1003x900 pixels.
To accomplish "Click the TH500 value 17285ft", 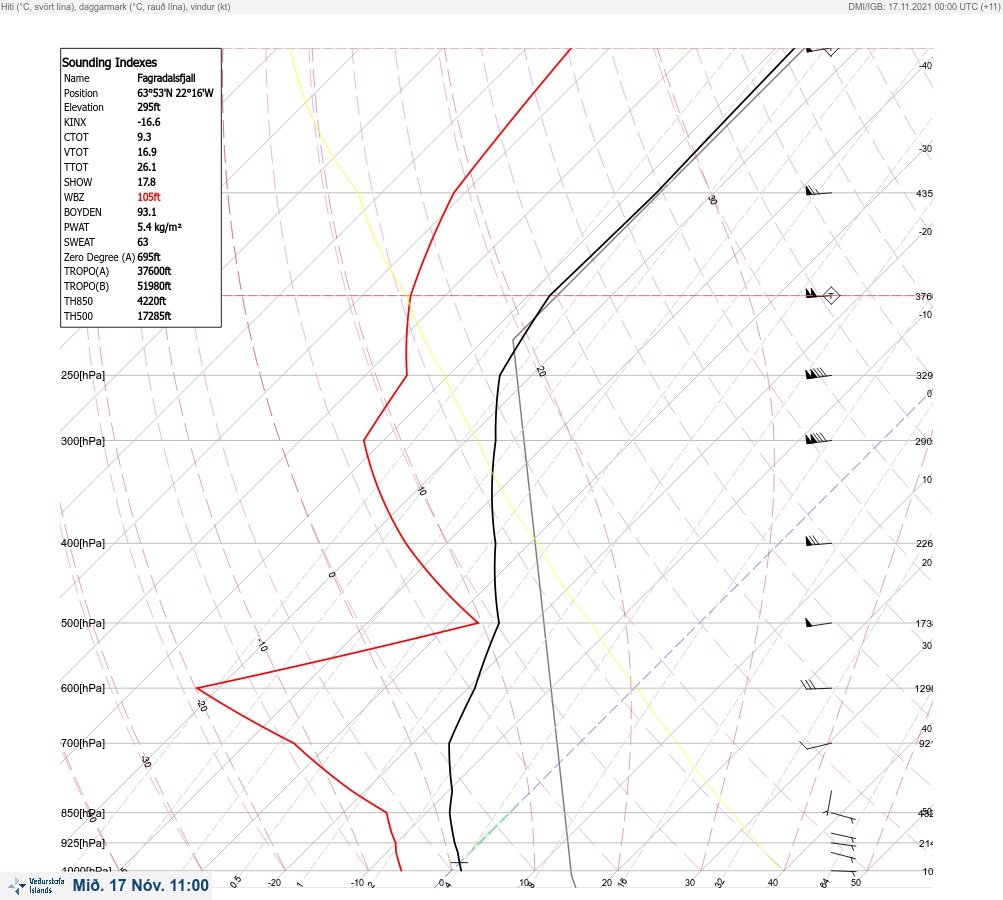I will click(154, 316).
